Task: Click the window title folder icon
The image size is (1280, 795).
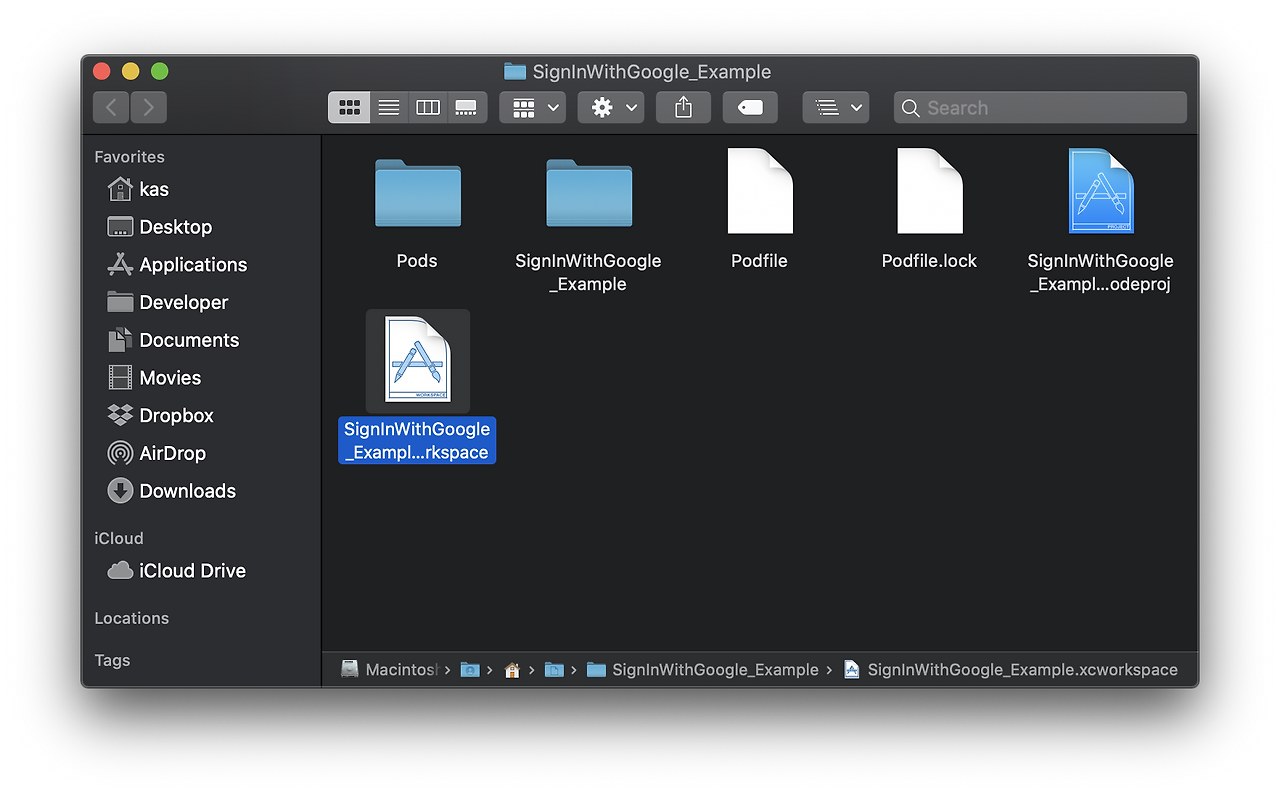Action: coord(515,71)
